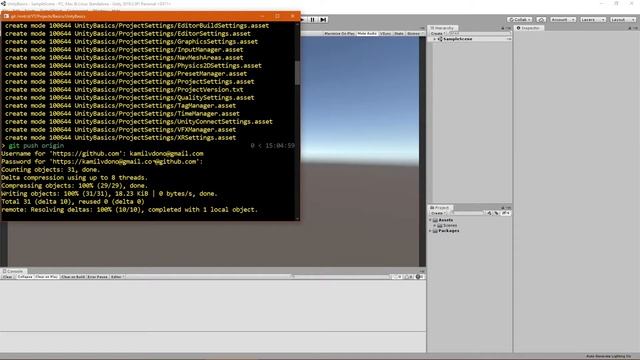
Task: Open Hierarchy Create dropdown
Action: [438, 33]
